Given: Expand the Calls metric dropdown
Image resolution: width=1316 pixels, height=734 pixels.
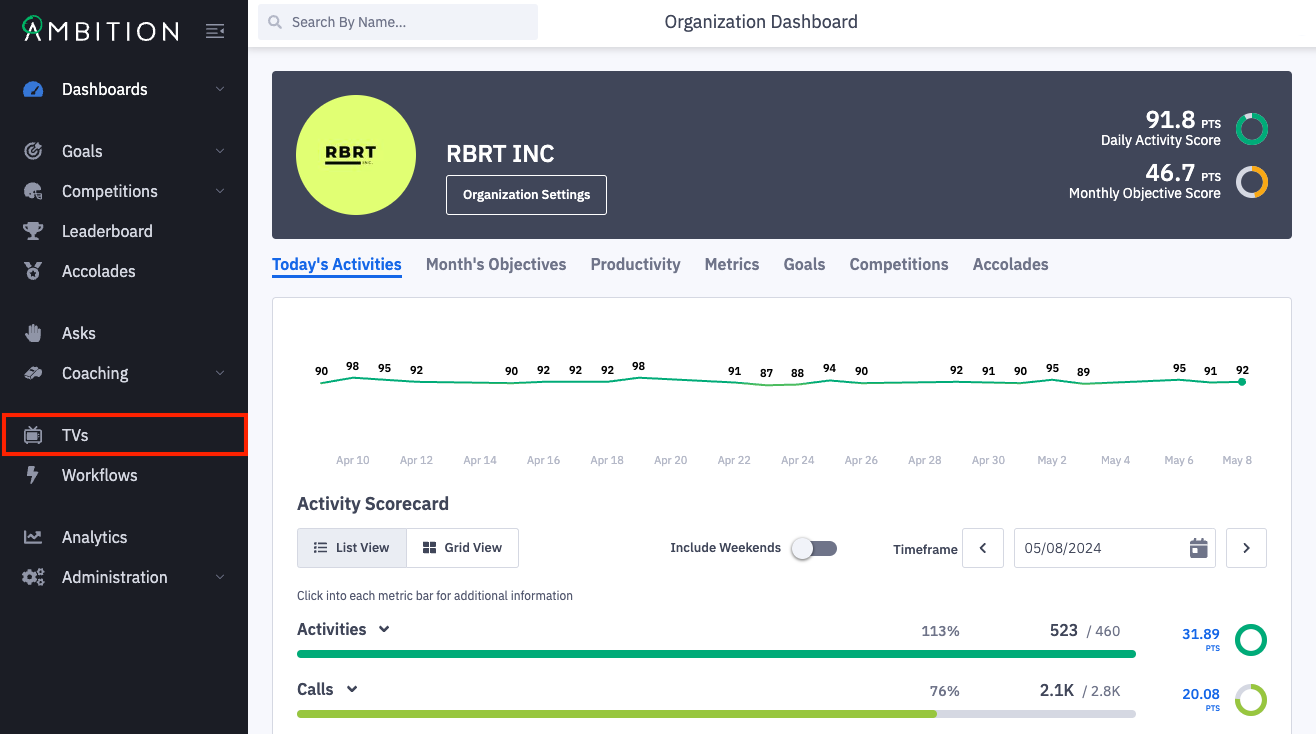Looking at the screenshot, I should coord(352,689).
